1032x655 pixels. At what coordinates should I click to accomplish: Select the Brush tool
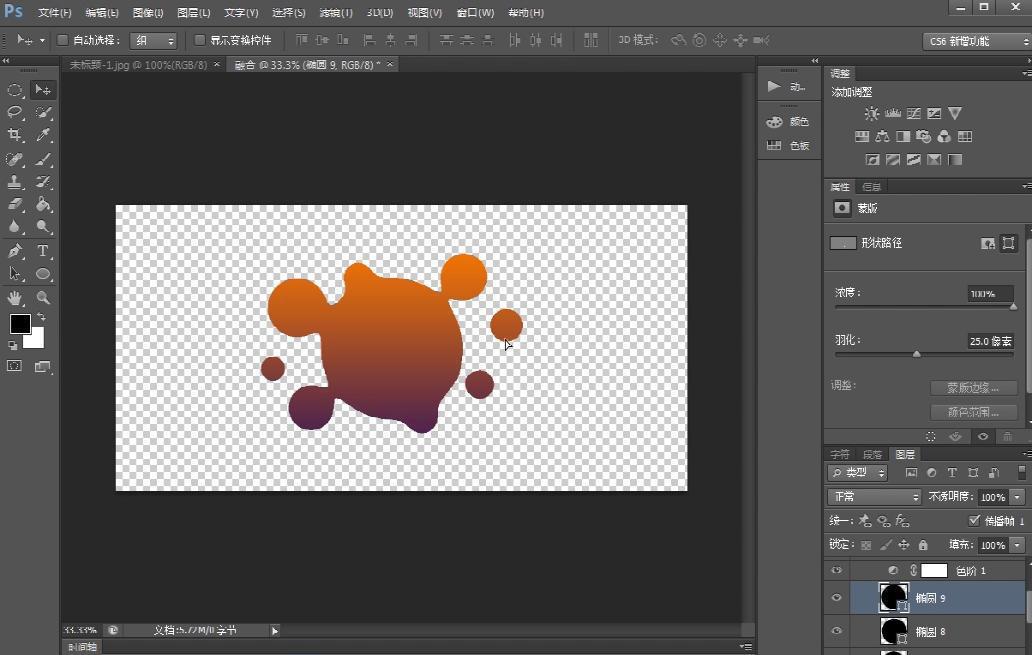43,159
